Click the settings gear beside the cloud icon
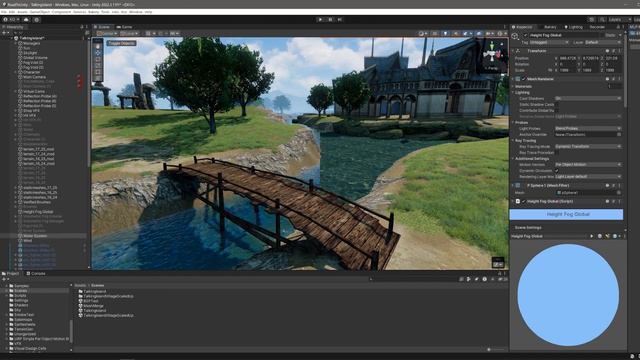The width and height of the screenshot is (640, 360). (x=37, y=19)
